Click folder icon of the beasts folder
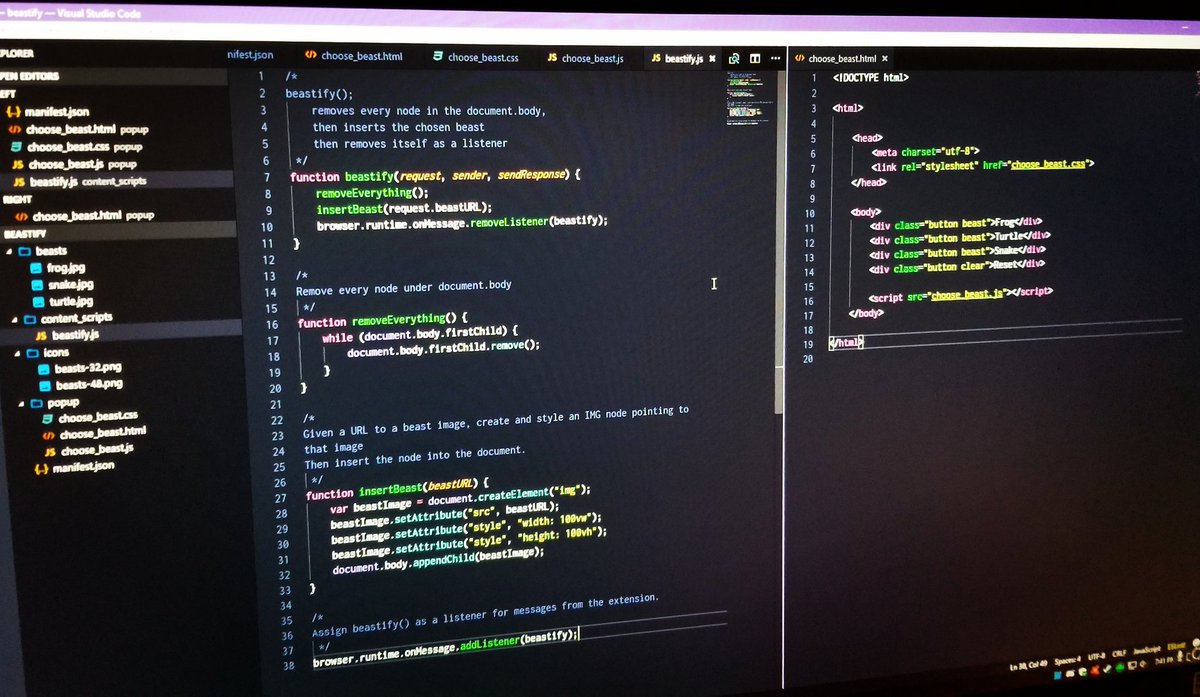Viewport: 1200px width, 697px height. 27,251
